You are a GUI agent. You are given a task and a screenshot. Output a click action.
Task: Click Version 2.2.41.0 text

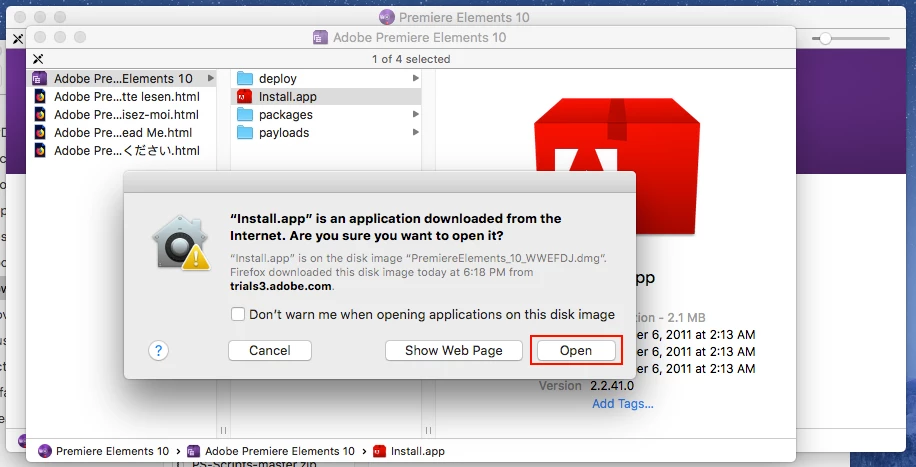pos(586,386)
